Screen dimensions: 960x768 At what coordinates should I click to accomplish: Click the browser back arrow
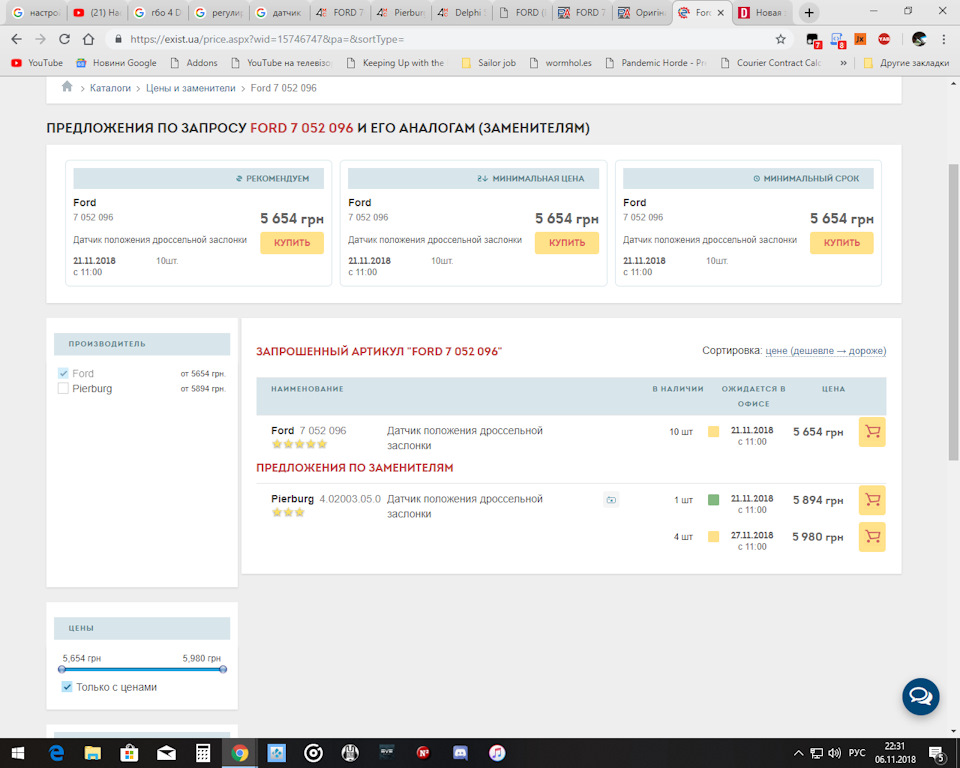pyautogui.click(x=17, y=39)
